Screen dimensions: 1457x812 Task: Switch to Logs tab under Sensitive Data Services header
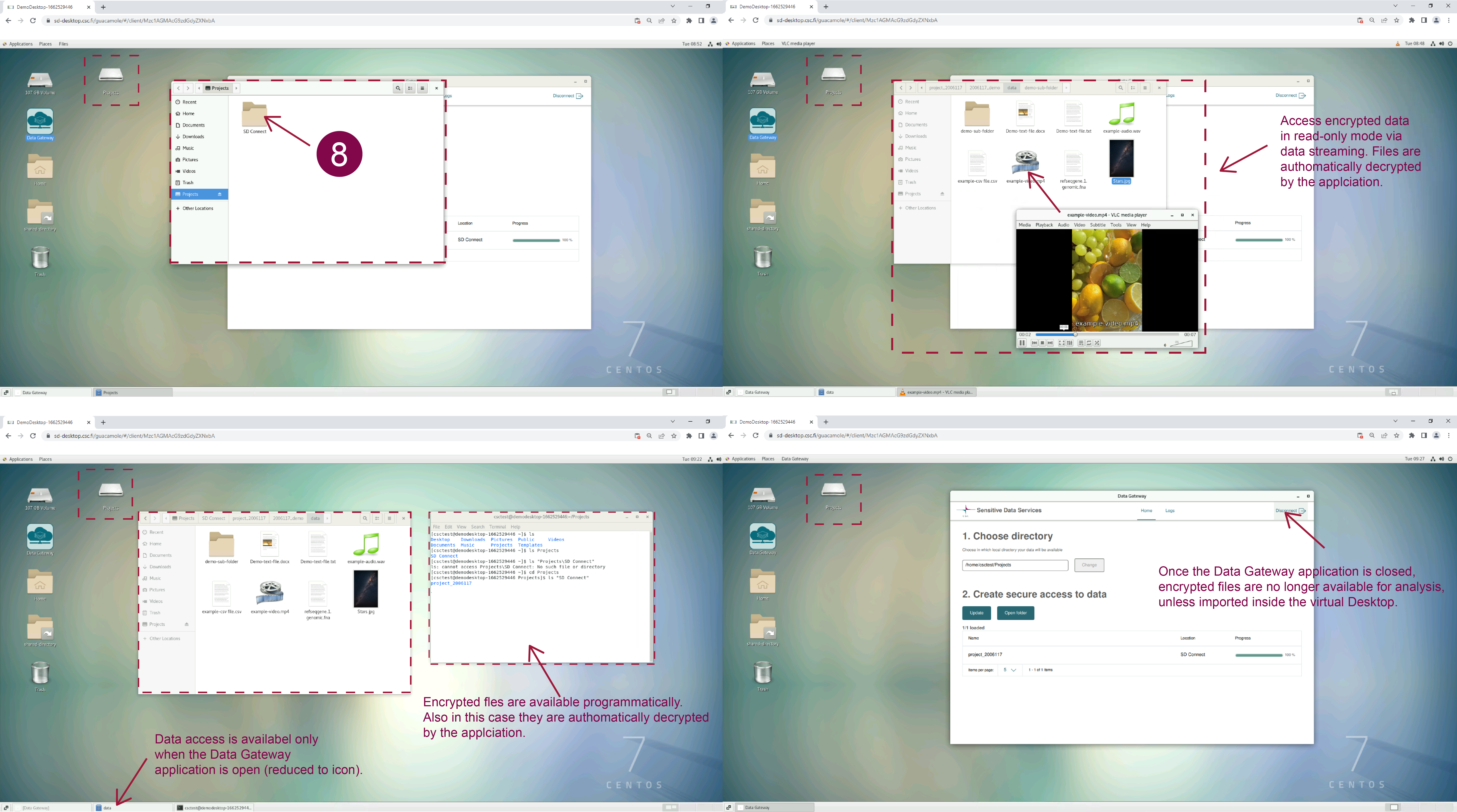pos(1170,511)
